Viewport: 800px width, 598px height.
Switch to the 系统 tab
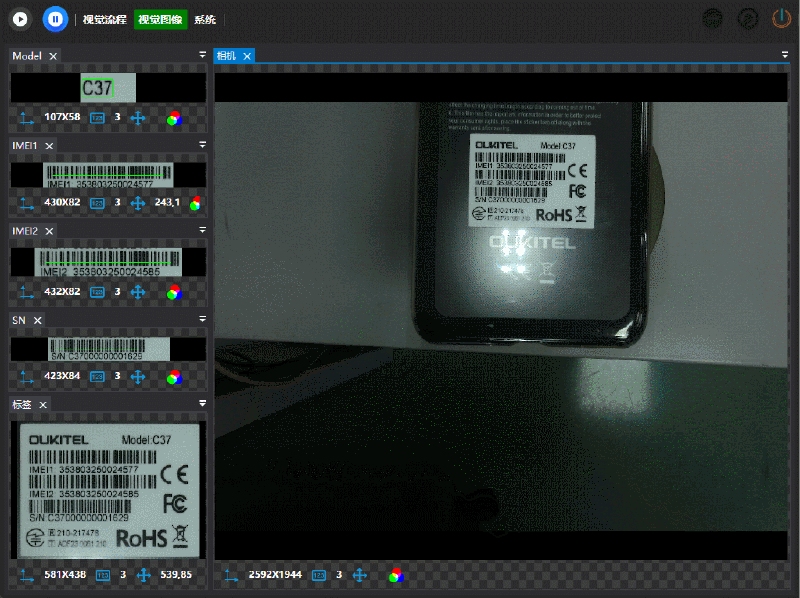pyautogui.click(x=205, y=19)
